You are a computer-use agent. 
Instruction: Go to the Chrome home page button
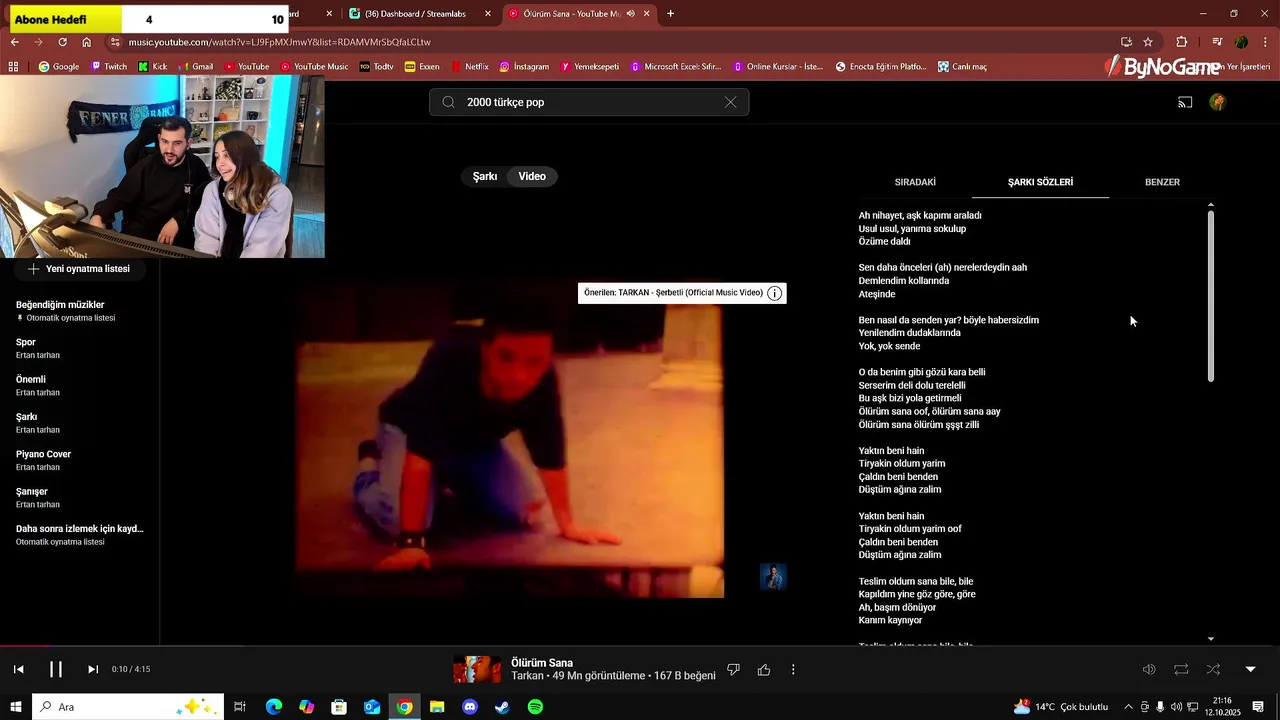(x=87, y=42)
